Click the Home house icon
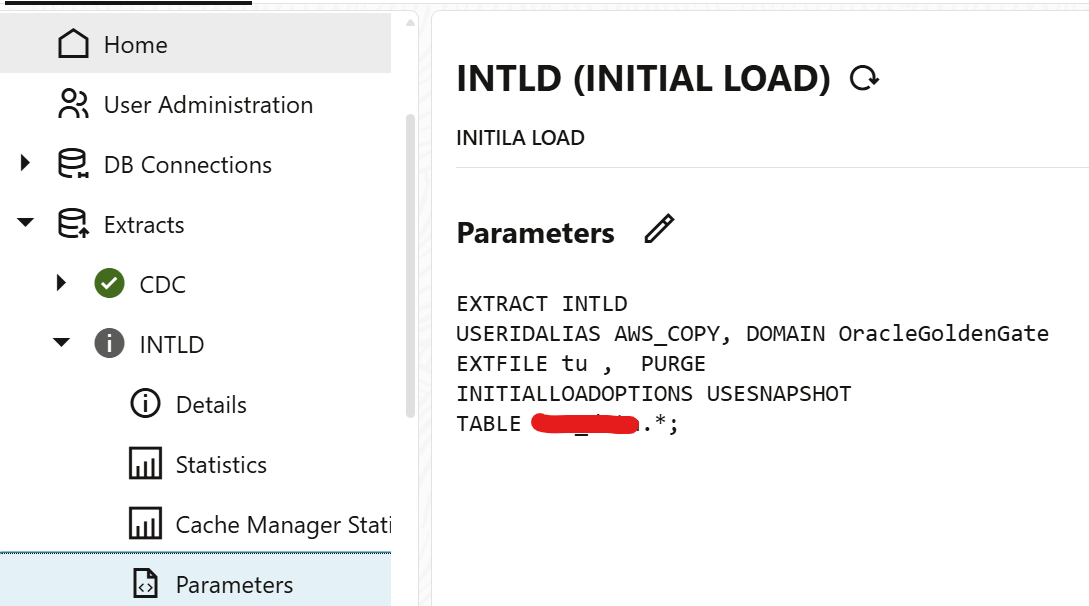This screenshot has width=1089, height=606. click(x=73, y=44)
